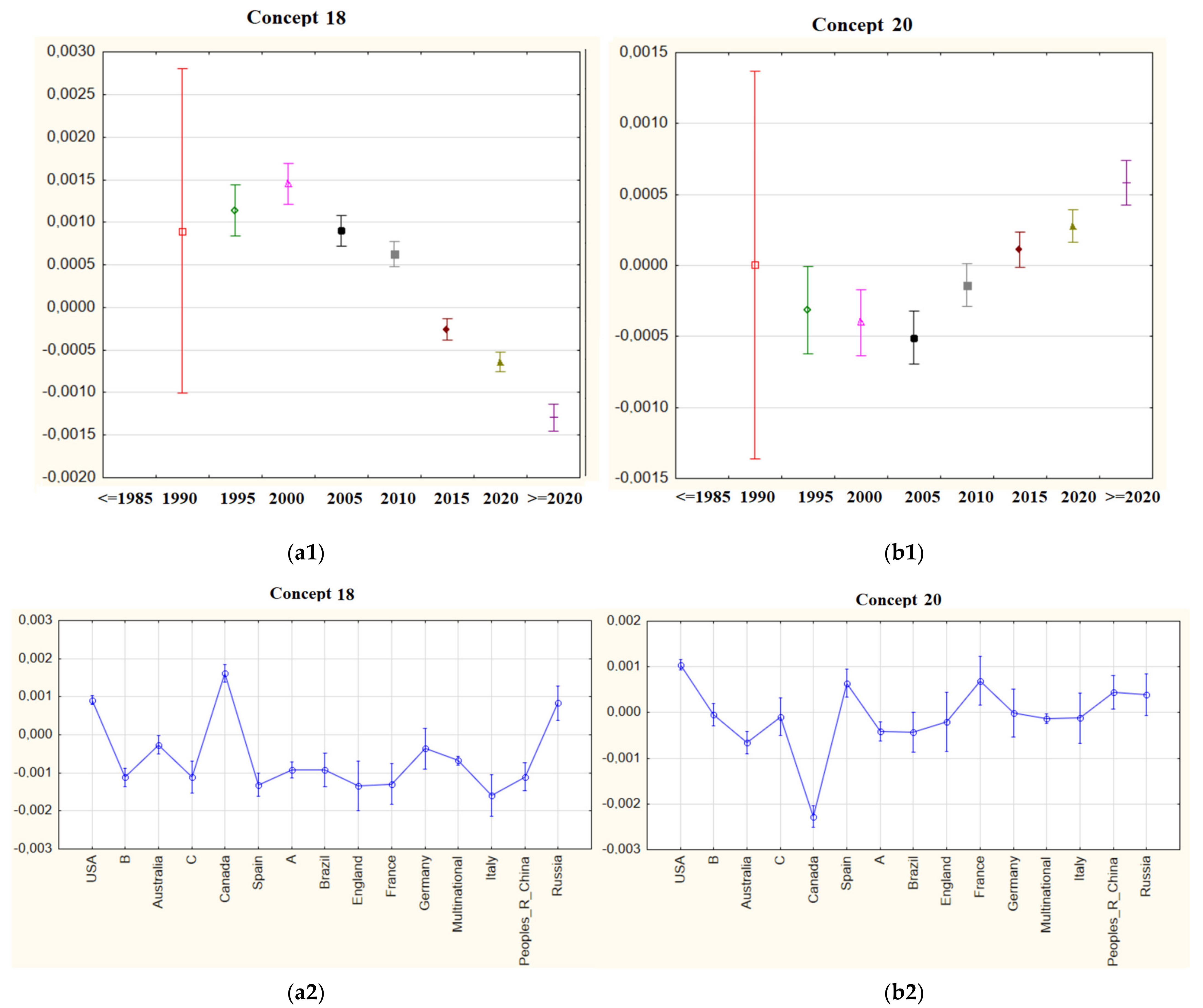Click the Multinational axis label in bottom-right chart
This screenshot has height=1008, width=1203.
click(1045, 895)
